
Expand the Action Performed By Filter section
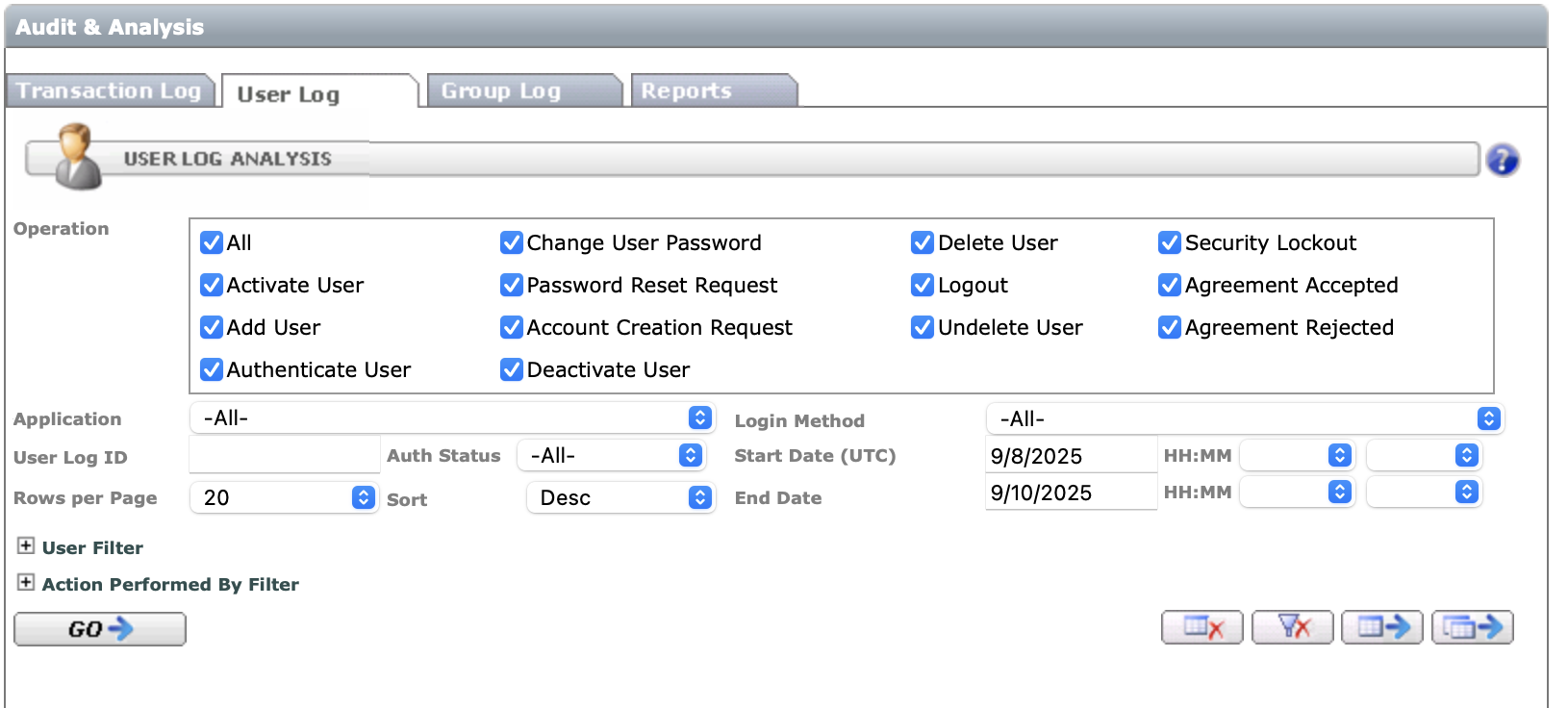point(26,583)
